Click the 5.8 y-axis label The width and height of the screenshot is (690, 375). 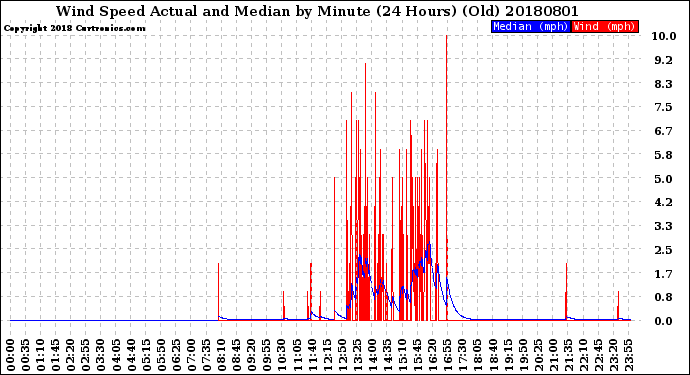click(664, 155)
